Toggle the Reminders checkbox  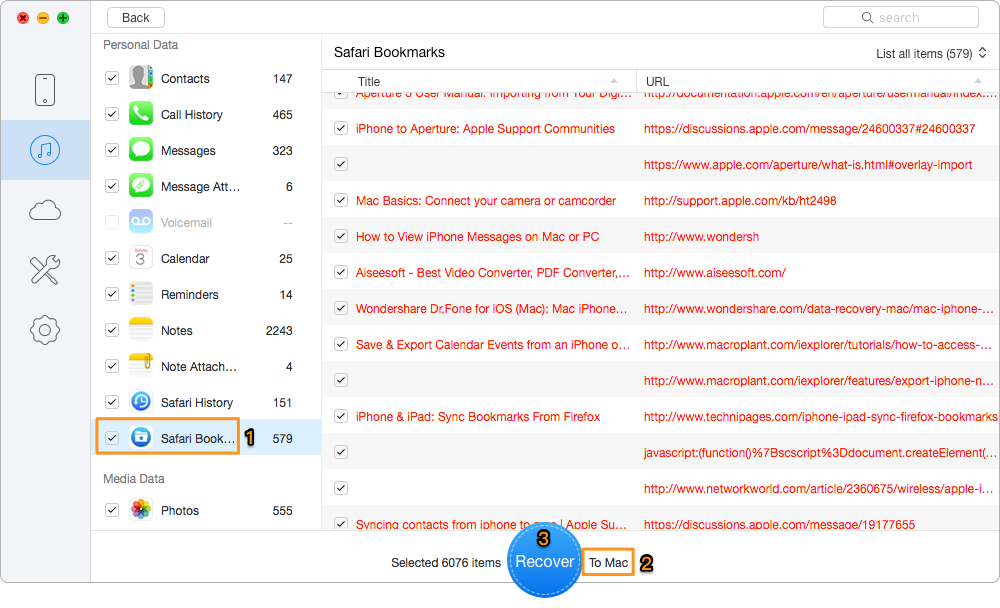[x=112, y=294]
